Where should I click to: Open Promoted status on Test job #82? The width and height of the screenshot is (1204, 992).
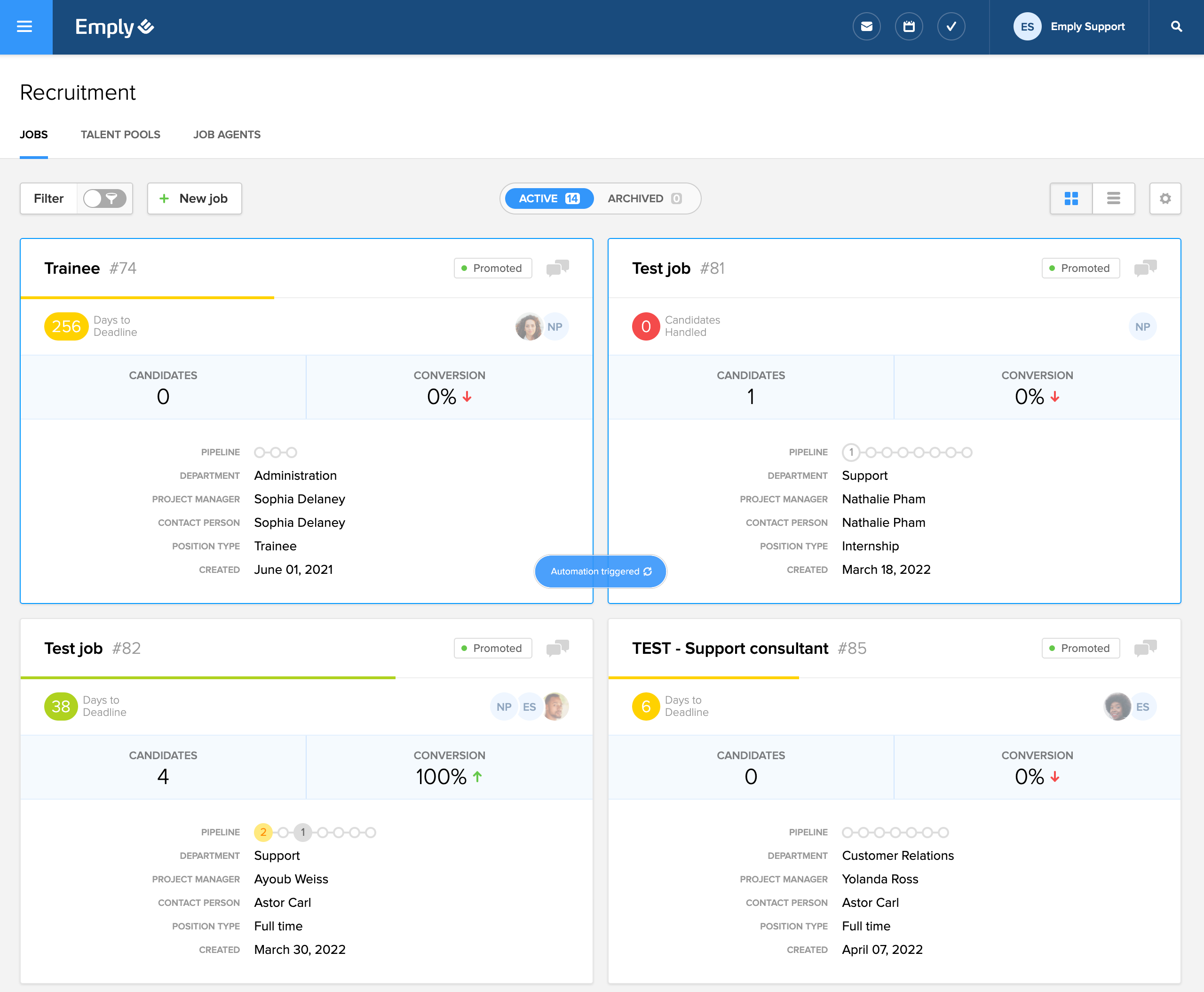[x=492, y=648]
